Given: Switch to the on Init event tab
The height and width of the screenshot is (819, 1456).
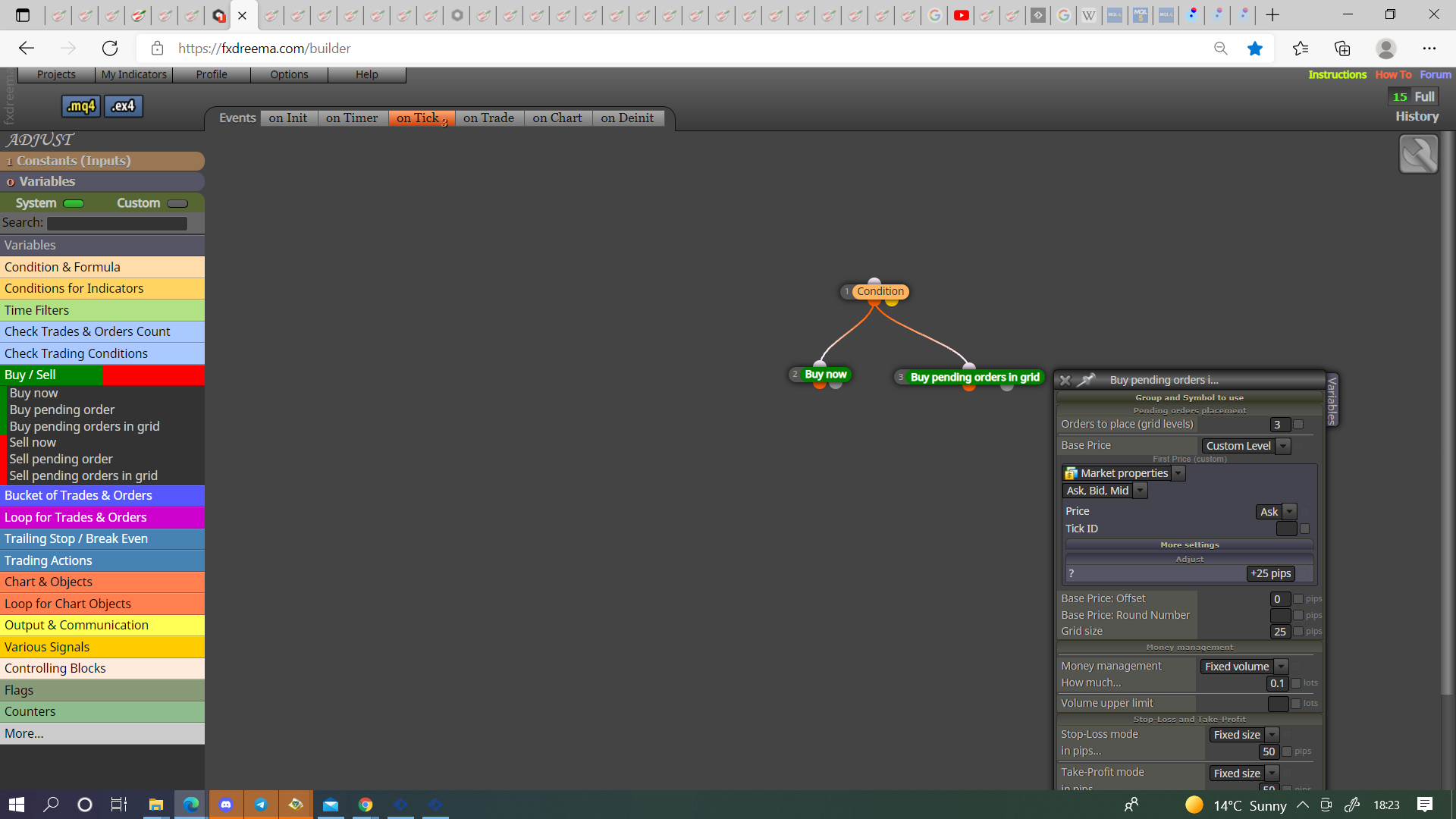Looking at the screenshot, I should tap(288, 118).
